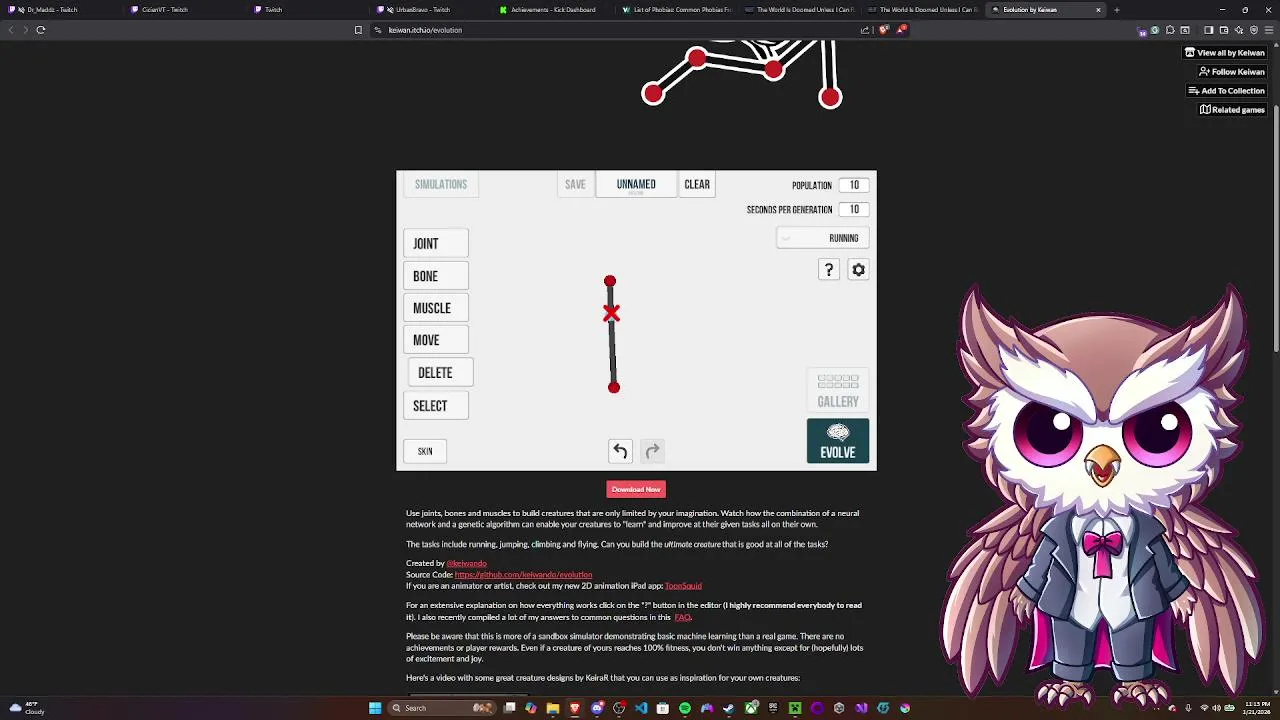Open the weather widget in taskbar
Image resolution: width=1280 pixels, height=720 pixels.
coord(26,708)
